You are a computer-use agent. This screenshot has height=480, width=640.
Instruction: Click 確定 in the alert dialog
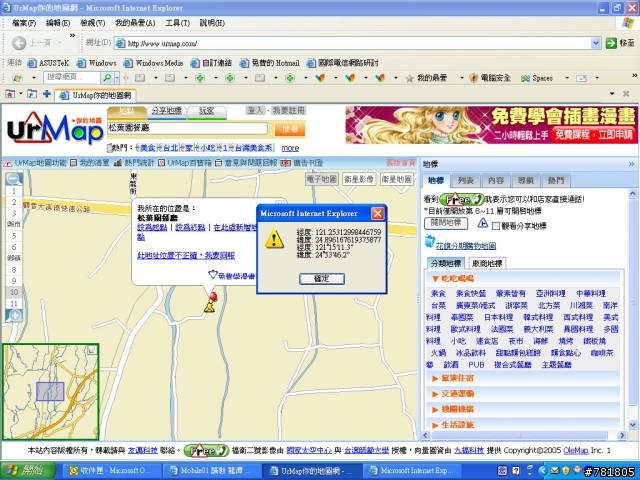pos(322,278)
